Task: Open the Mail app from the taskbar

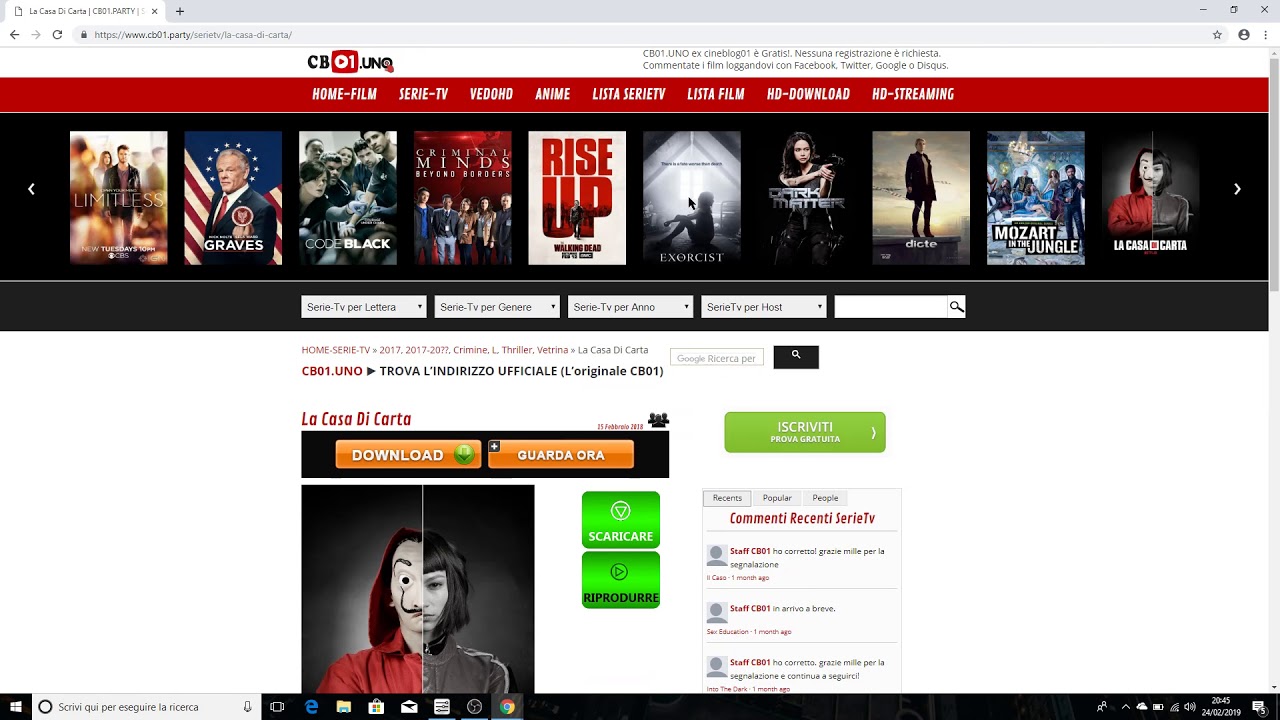Action: point(409,707)
